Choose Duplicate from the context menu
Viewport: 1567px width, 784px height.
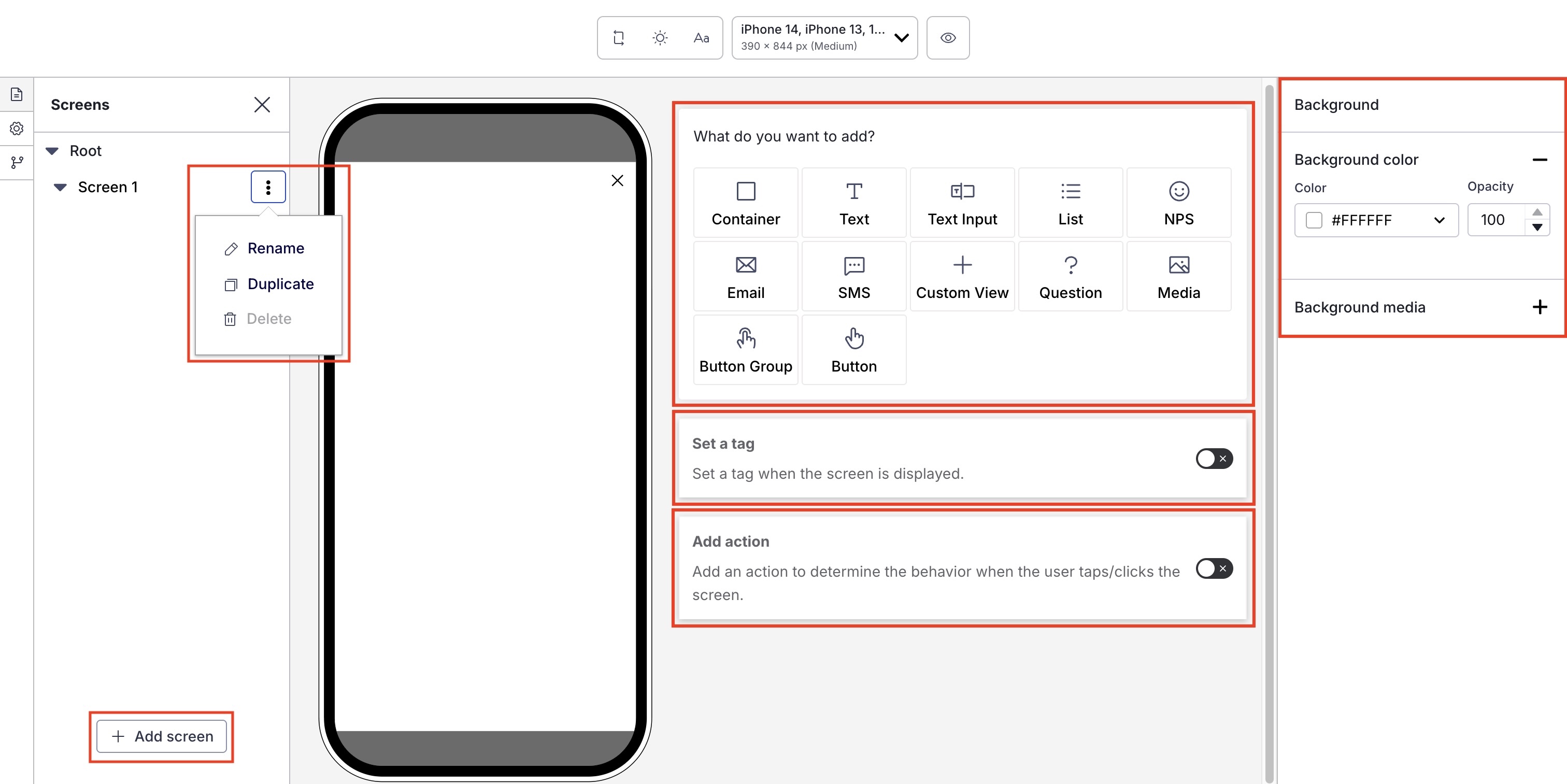click(x=280, y=284)
